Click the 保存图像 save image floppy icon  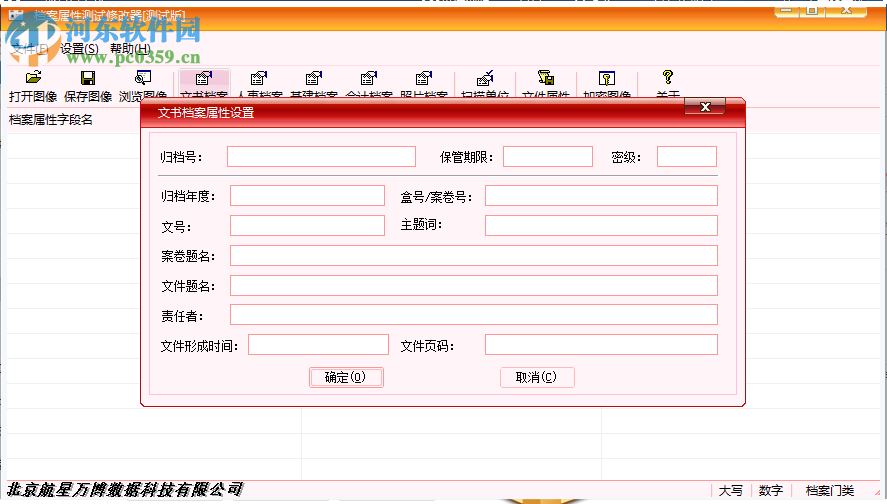tap(88, 77)
